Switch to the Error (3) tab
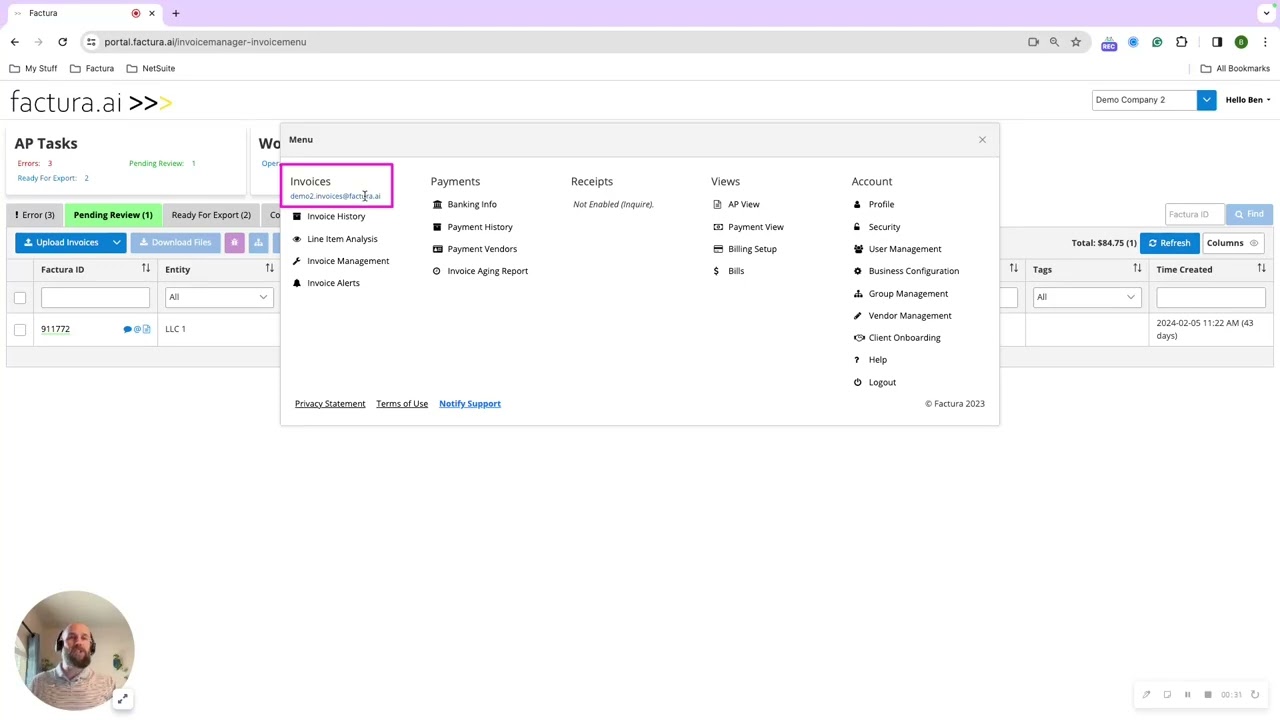Screen dimensions: 1280x720 tap(35, 215)
